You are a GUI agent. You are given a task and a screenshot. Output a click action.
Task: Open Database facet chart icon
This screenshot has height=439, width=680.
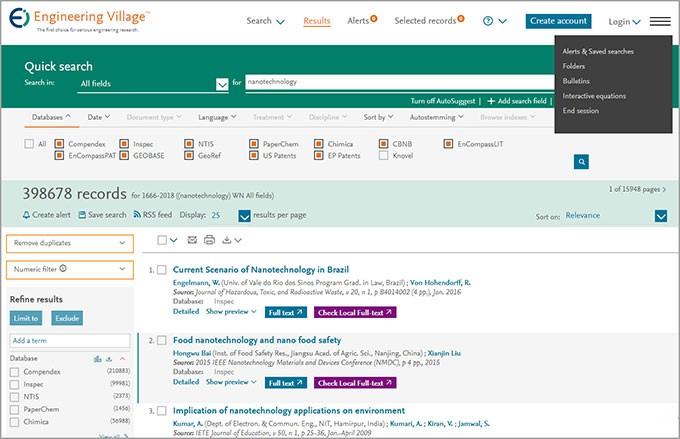[98, 359]
